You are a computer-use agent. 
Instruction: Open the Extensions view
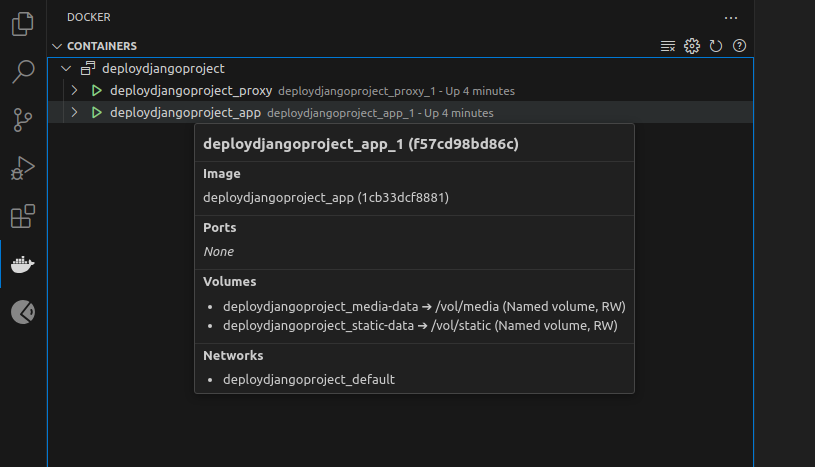23,216
